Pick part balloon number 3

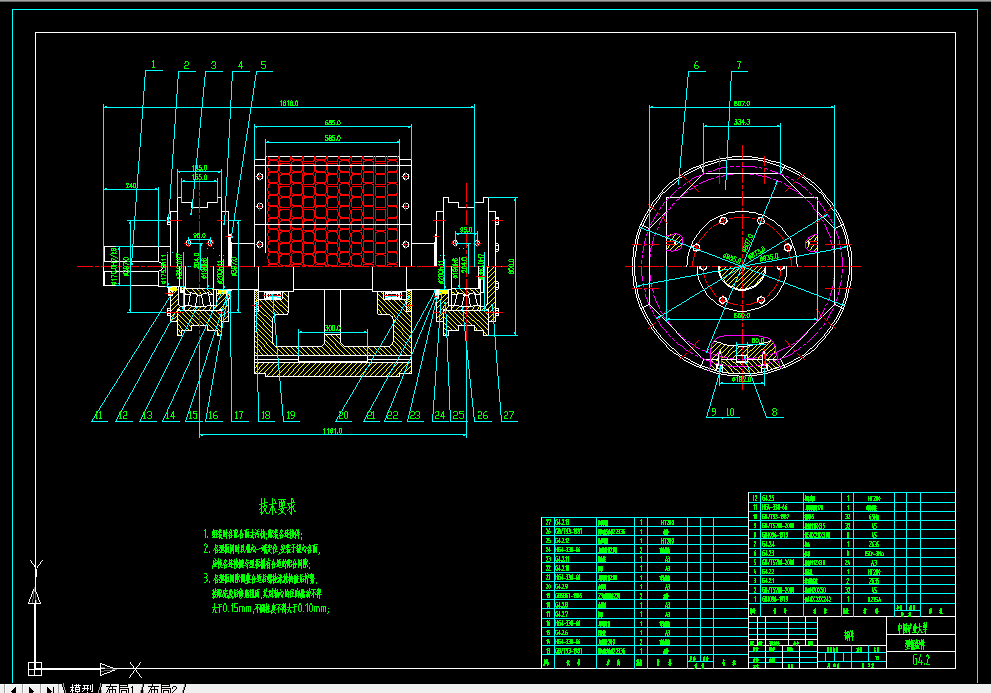point(214,65)
